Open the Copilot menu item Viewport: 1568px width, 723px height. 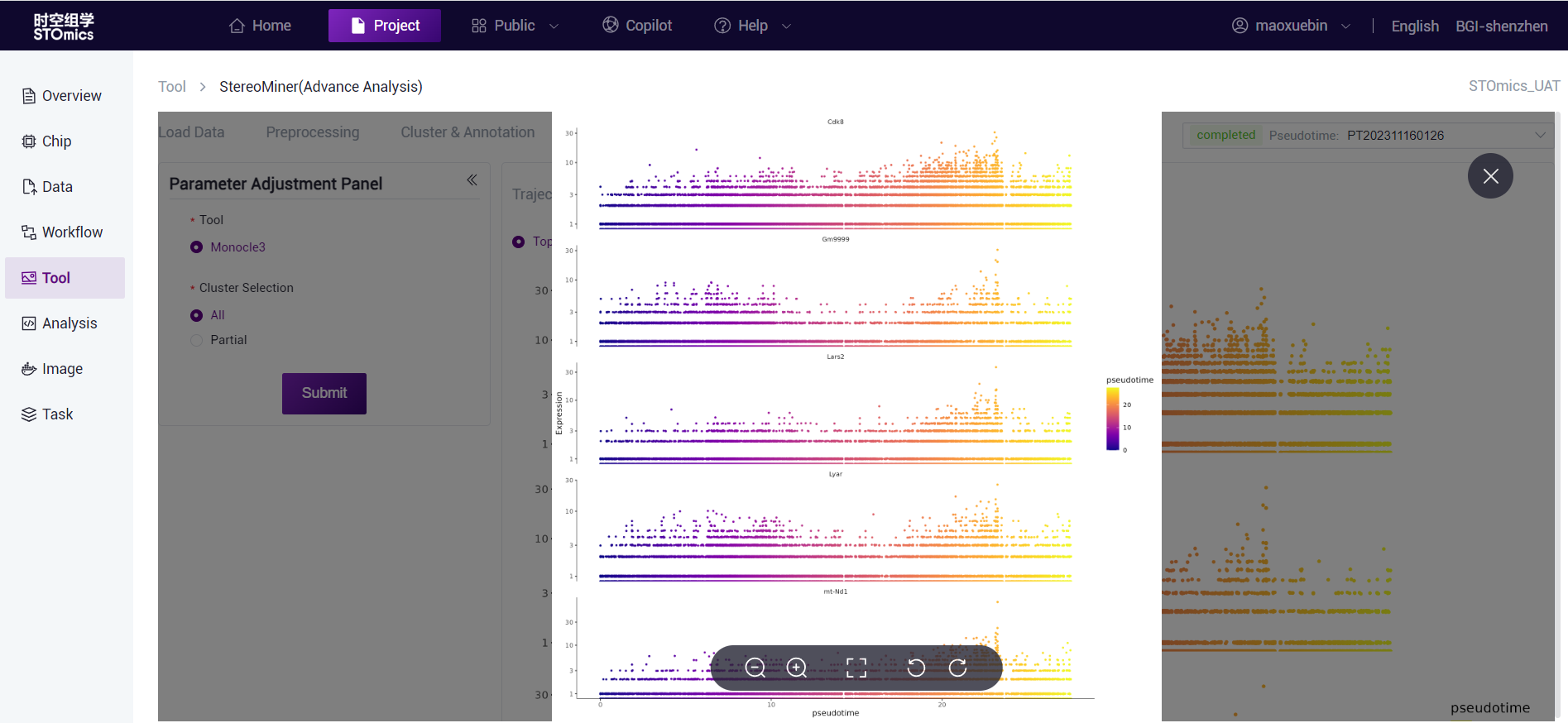[637, 26]
